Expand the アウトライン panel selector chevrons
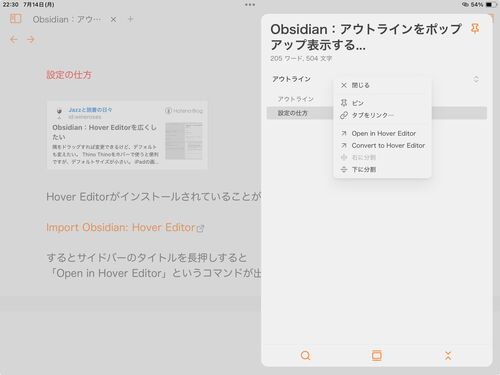The height and width of the screenshot is (375, 500). tap(476, 79)
